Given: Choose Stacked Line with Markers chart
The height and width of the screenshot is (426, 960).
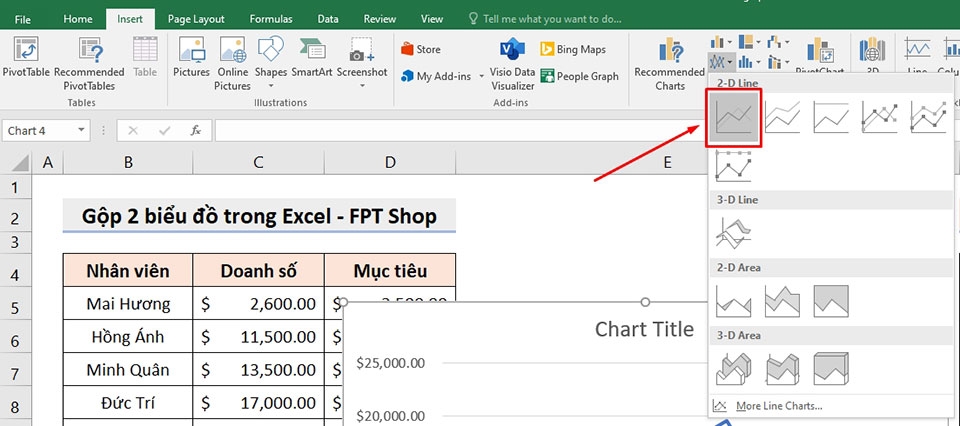Looking at the screenshot, I should pyautogui.click(x=928, y=117).
